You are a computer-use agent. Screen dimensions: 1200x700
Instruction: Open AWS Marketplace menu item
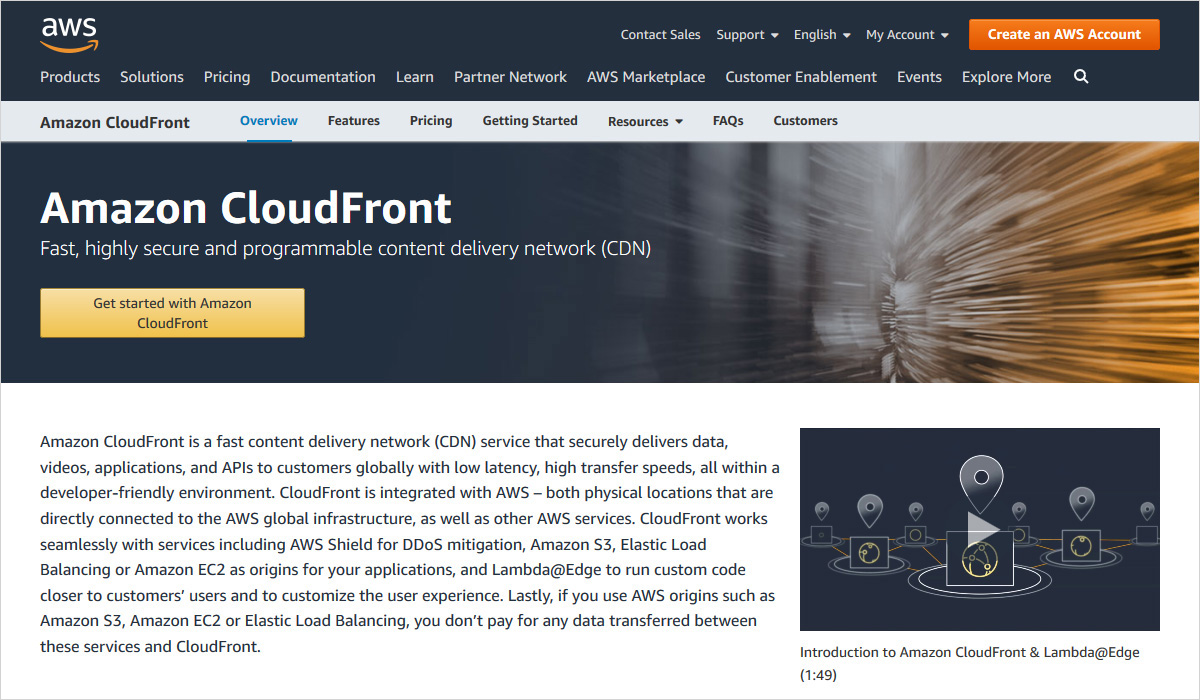tap(646, 77)
